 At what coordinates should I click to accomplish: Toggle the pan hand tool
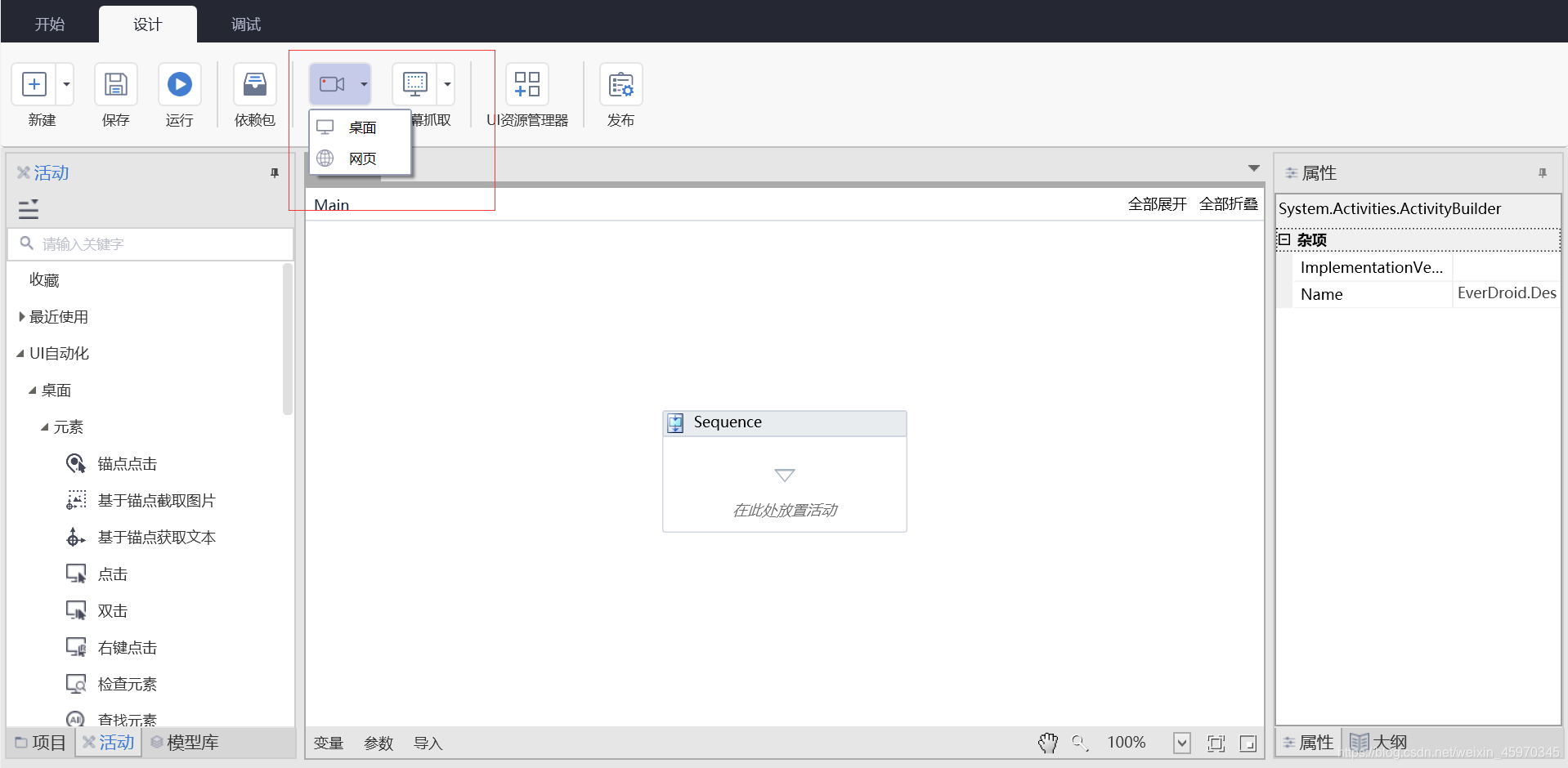(1048, 743)
